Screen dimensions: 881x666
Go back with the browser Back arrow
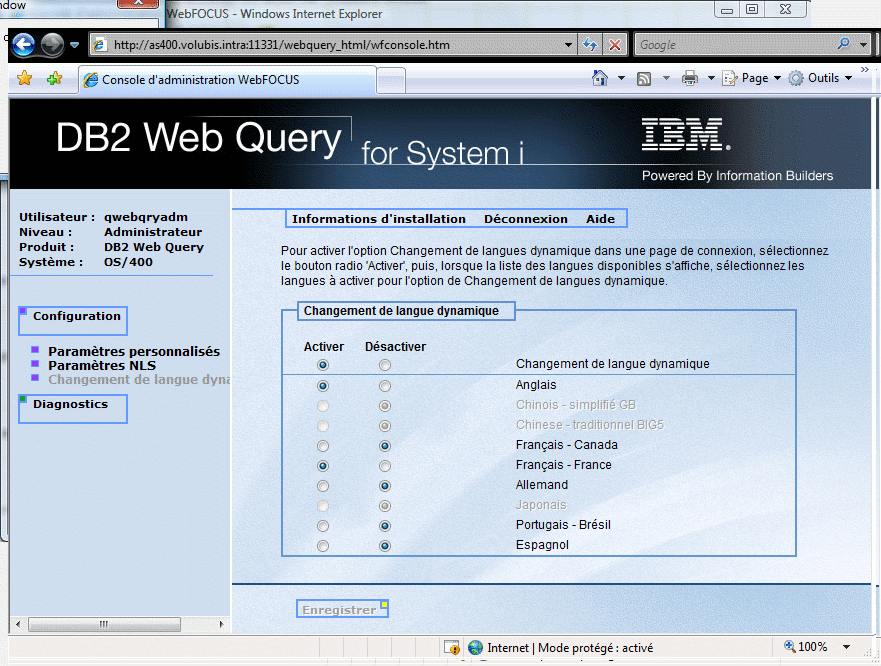pos(24,45)
